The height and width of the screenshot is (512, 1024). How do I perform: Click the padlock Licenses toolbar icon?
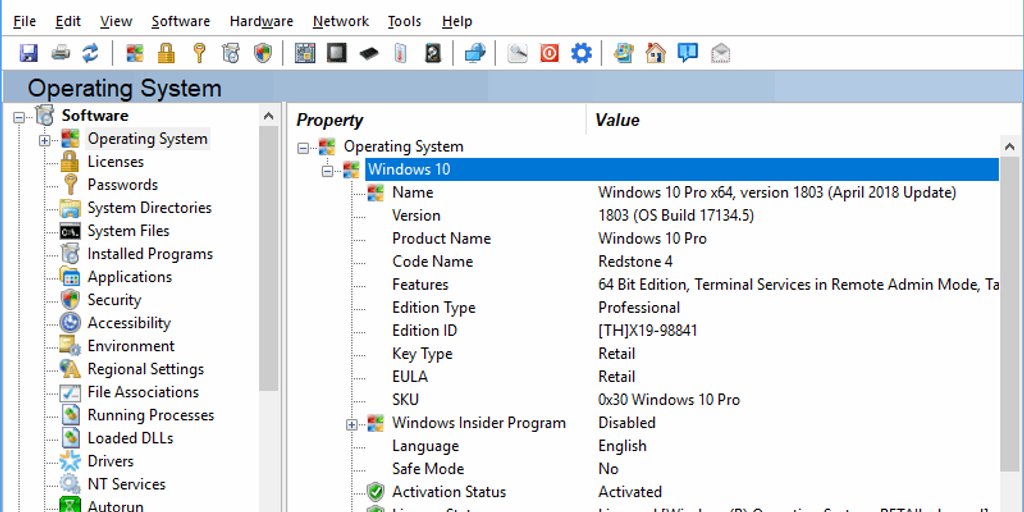coord(167,53)
